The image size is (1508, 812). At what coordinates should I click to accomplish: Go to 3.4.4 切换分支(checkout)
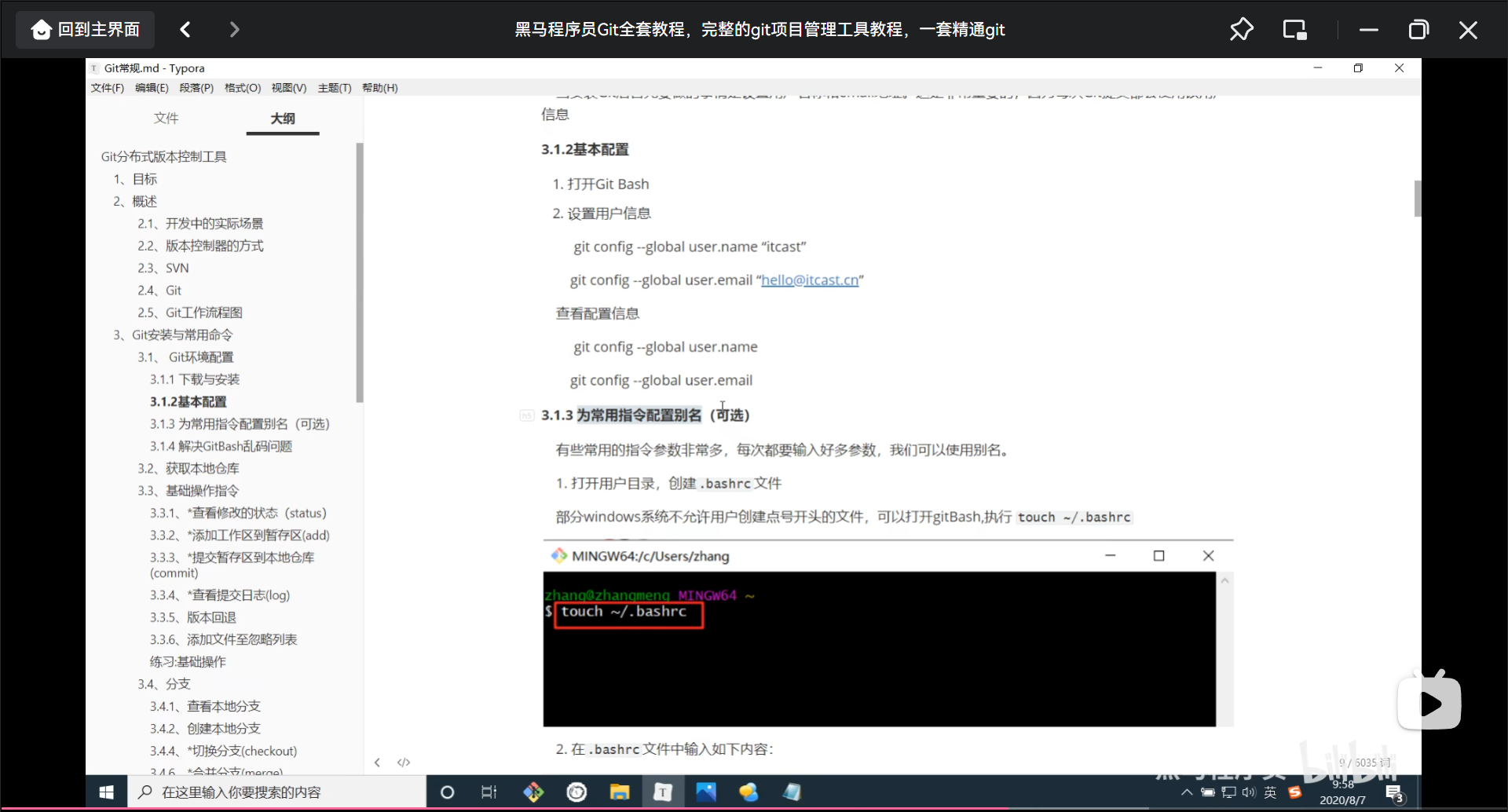pyautogui.click(x=223, y=752)
